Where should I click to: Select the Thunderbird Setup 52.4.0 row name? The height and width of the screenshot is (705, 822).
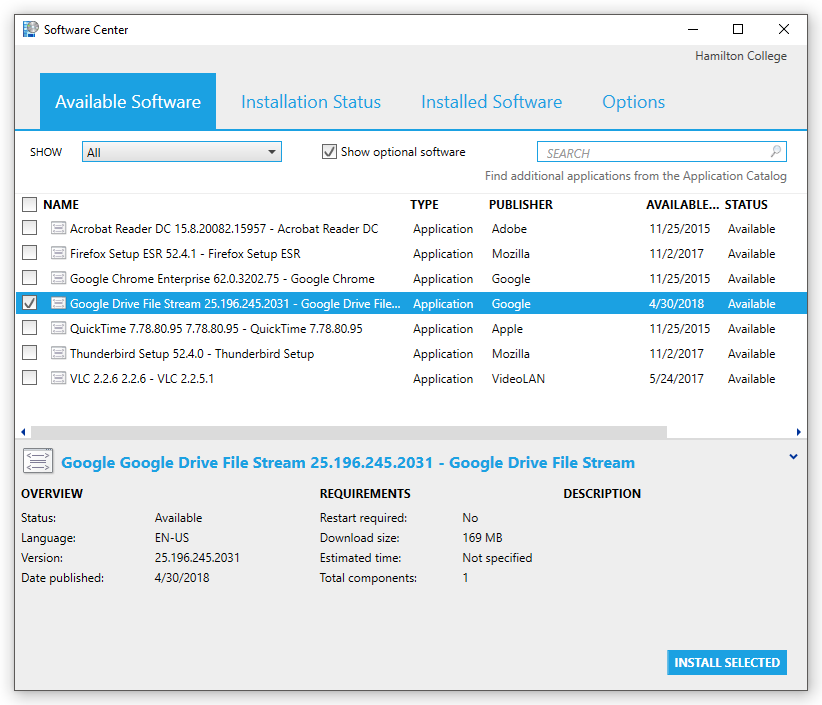[x=192, y=354]
